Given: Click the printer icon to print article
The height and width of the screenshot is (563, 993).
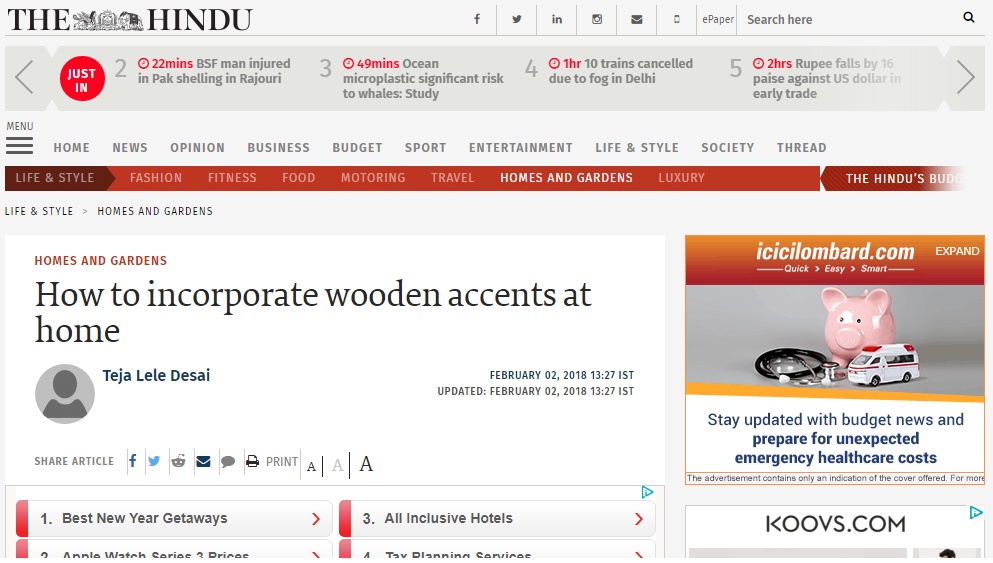Looking at the screenshot, I should click(x=253, y=462).
